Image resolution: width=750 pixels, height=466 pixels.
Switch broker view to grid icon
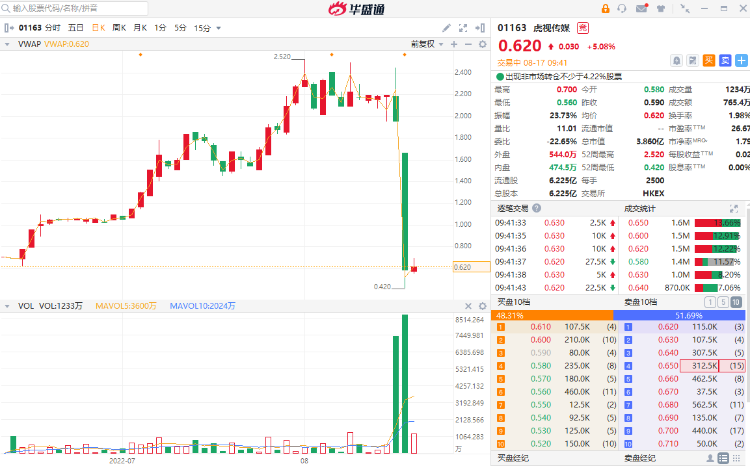coord(737,458)
